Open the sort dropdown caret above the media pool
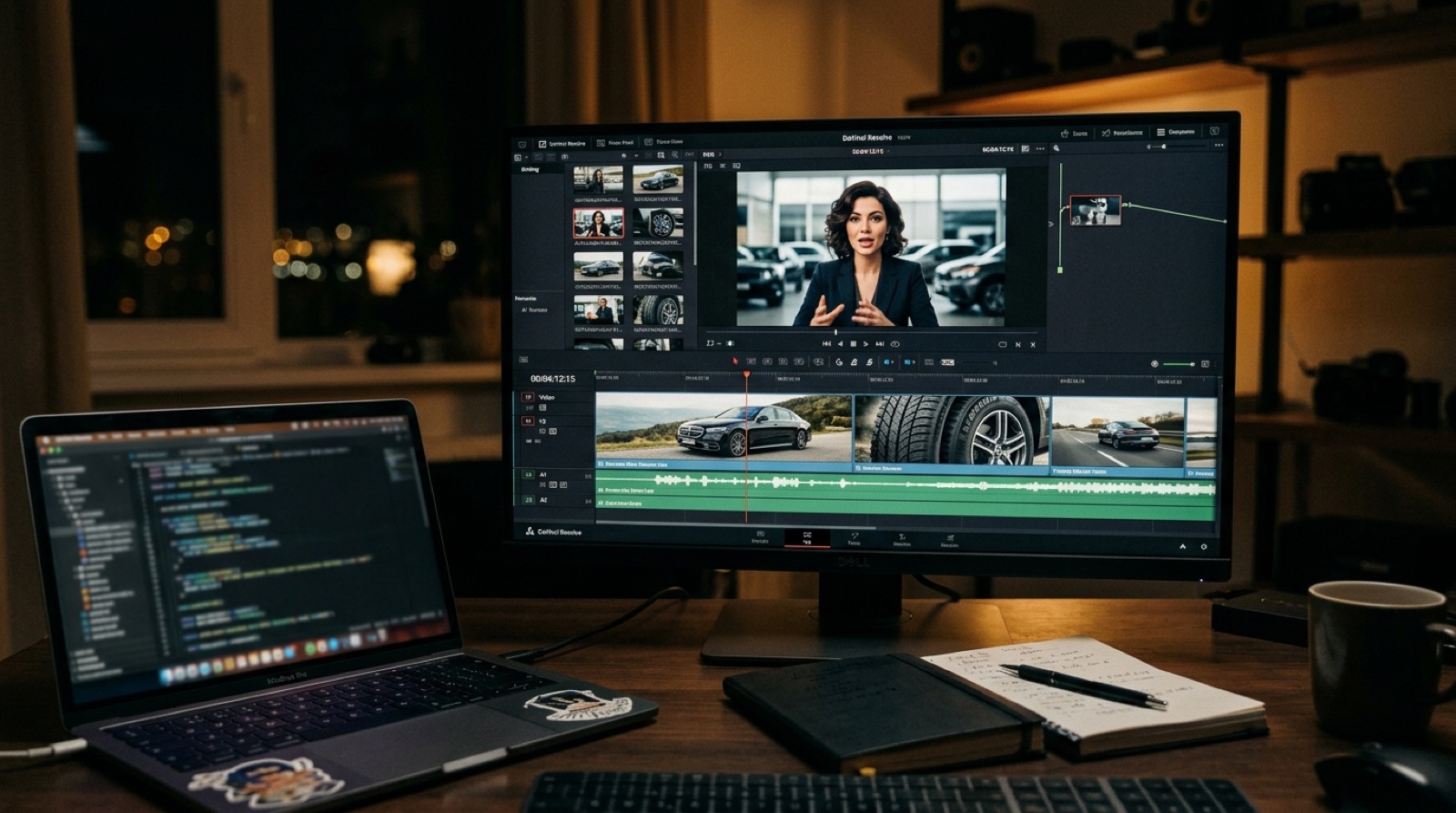 click(636, 155)
